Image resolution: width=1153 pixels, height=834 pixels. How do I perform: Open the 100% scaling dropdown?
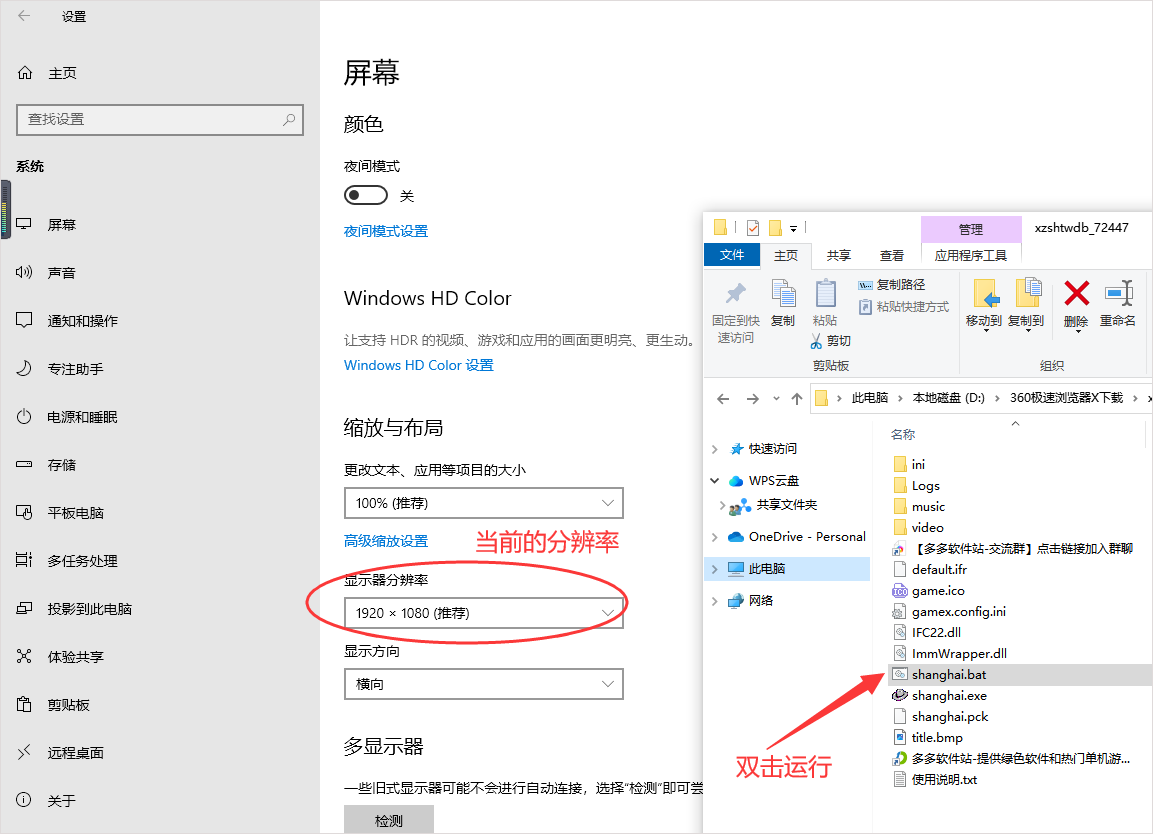pyautogui.click(x=484, y=503)
